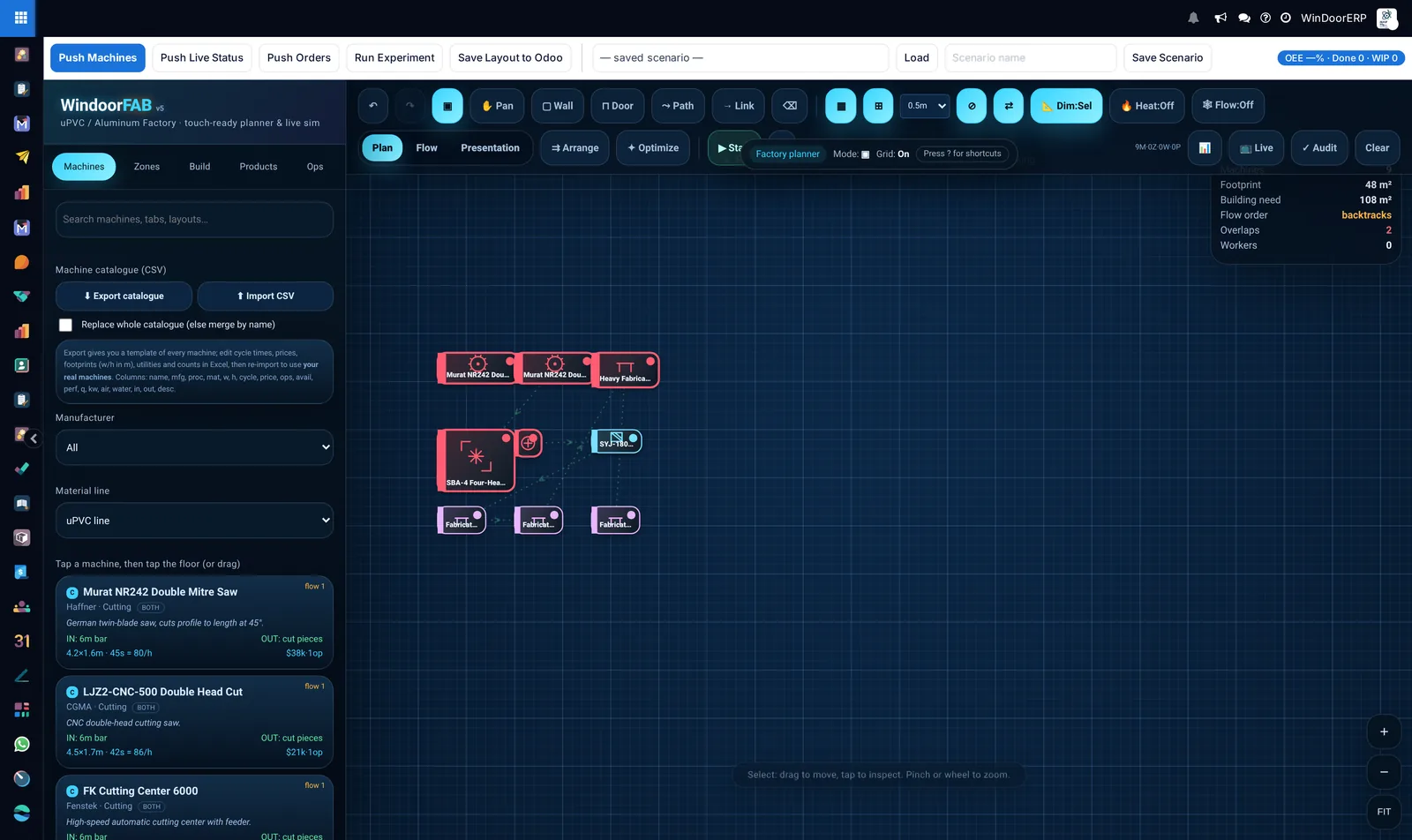Activate the Select tool square icon
Screen dimensions: 1412x840
coord(447,106)
